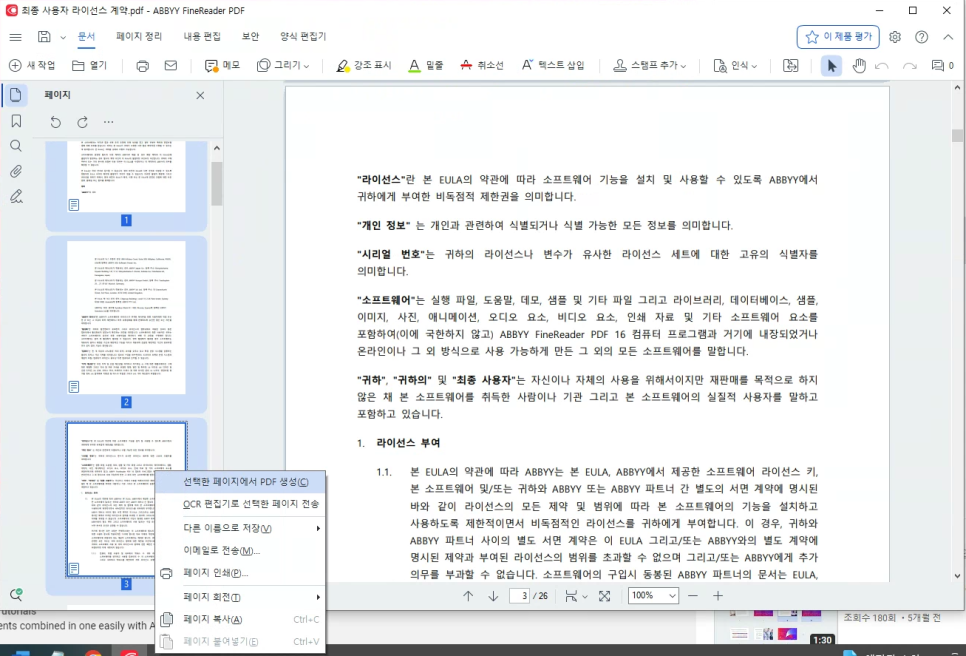Choose 페이지 복사 menu item
The image size is (966, 656).
point(240,620)
